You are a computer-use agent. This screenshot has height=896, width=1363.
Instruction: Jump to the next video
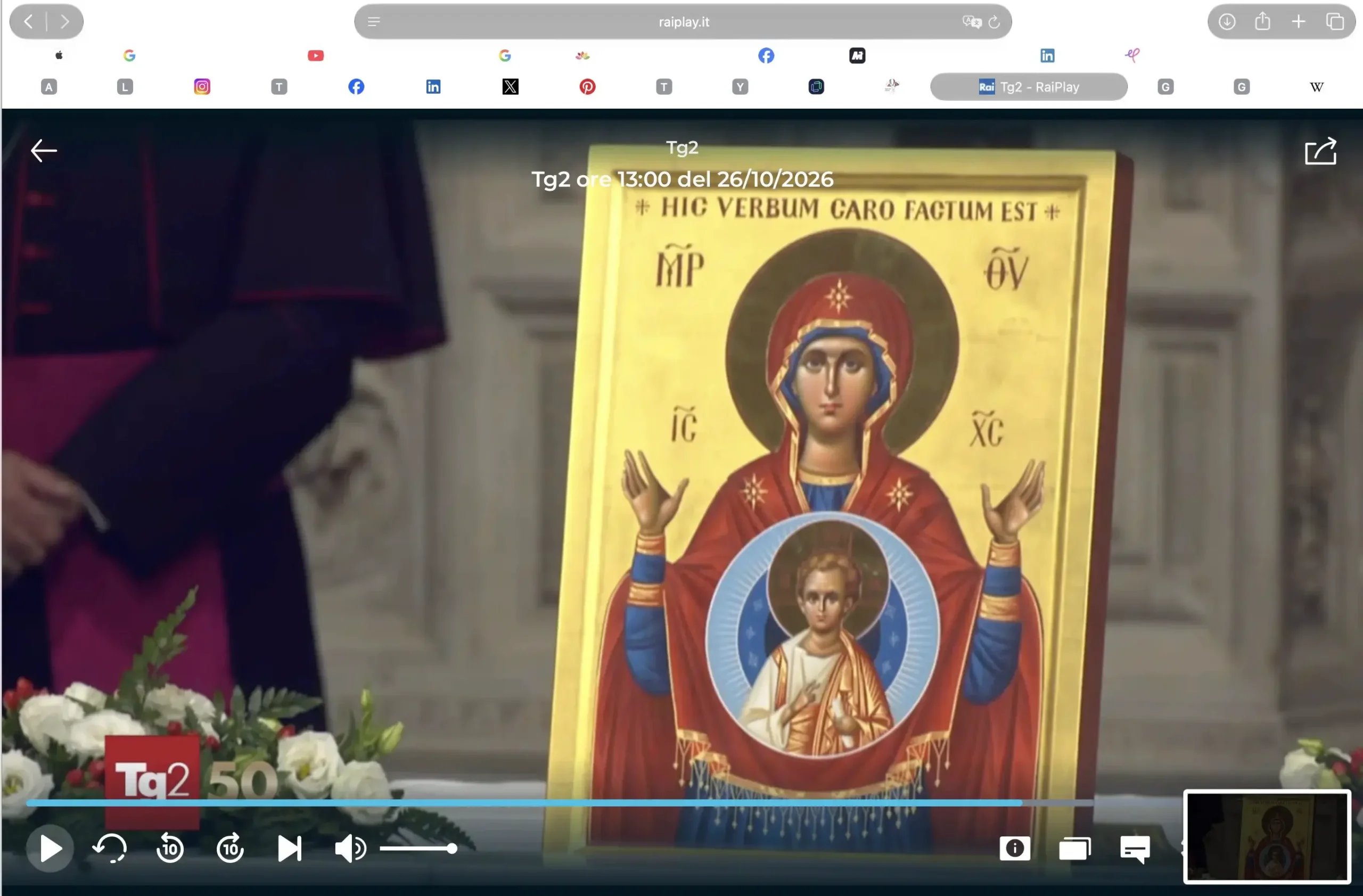coord(290,849)
